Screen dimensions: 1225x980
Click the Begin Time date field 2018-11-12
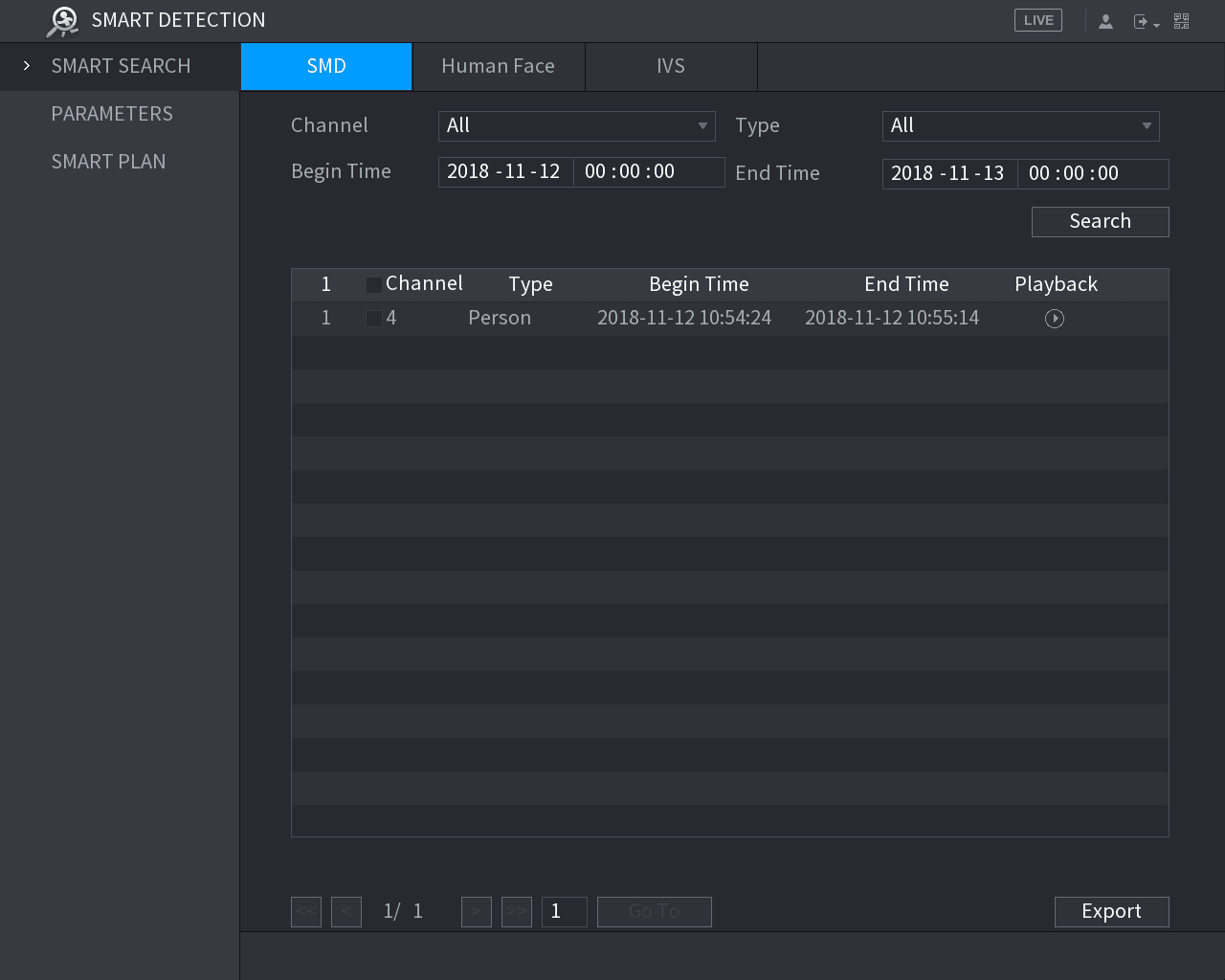[505, 171]
